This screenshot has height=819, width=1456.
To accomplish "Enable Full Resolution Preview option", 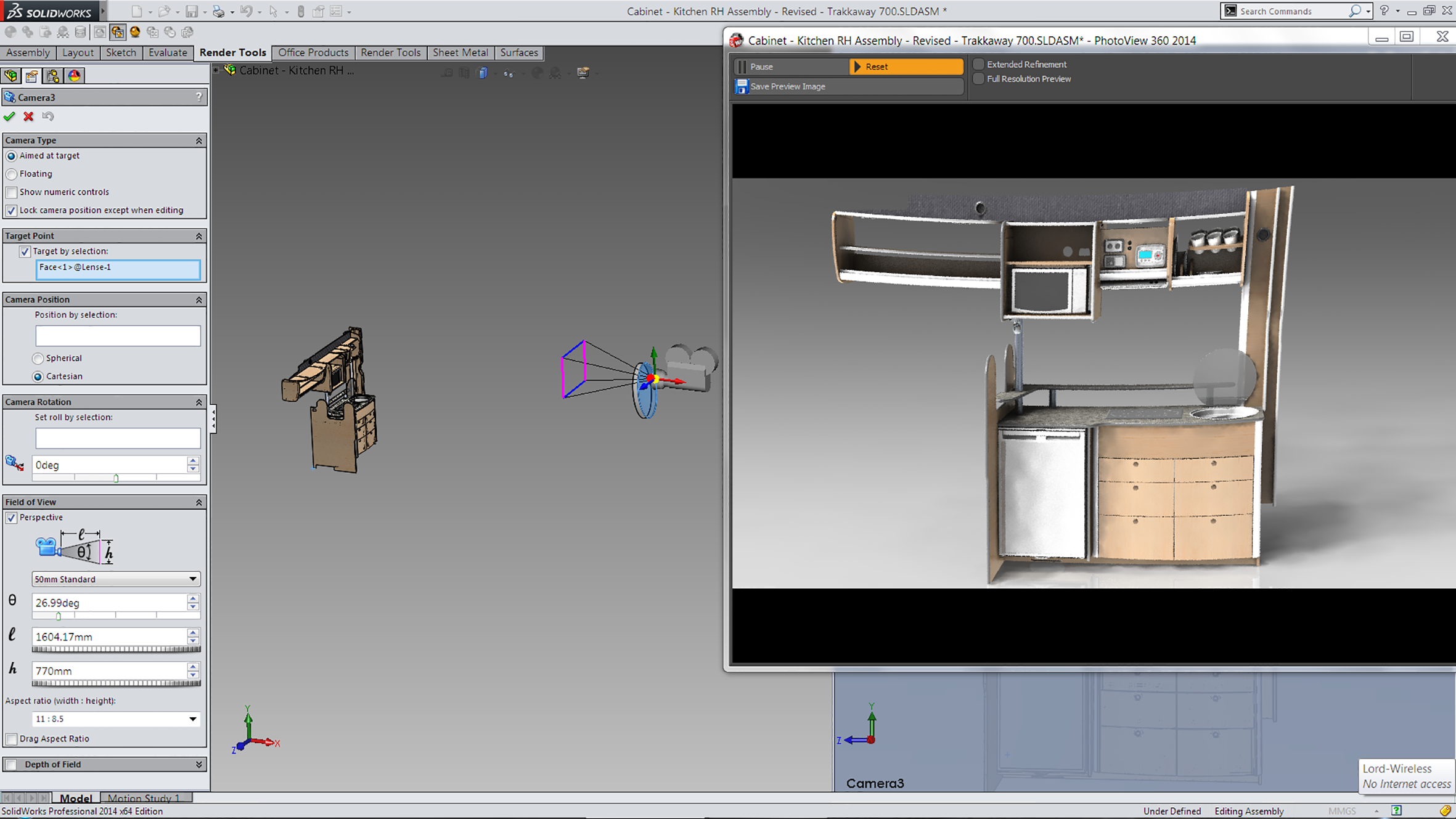I will pyautogui.click(x=978, y=79).
